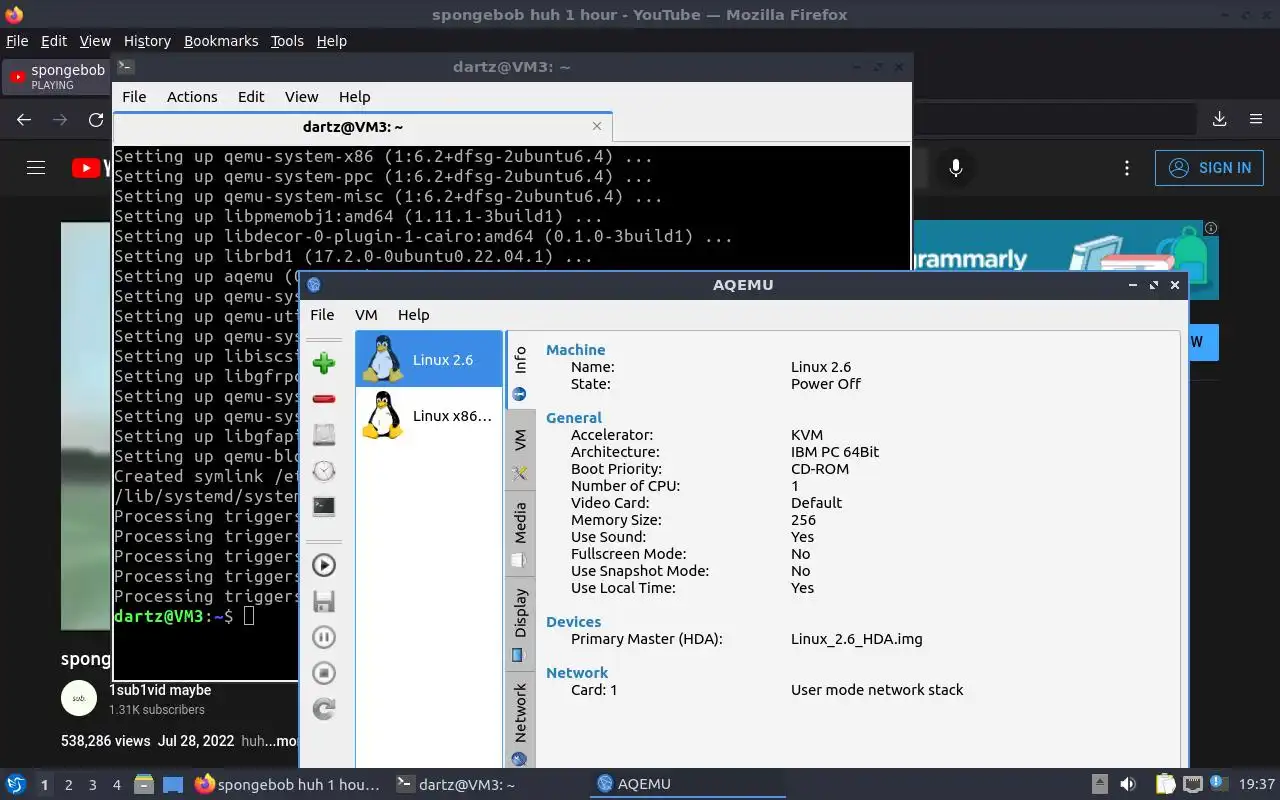
Task: Click the green plus Add VM icon
Action: (324, 363)
